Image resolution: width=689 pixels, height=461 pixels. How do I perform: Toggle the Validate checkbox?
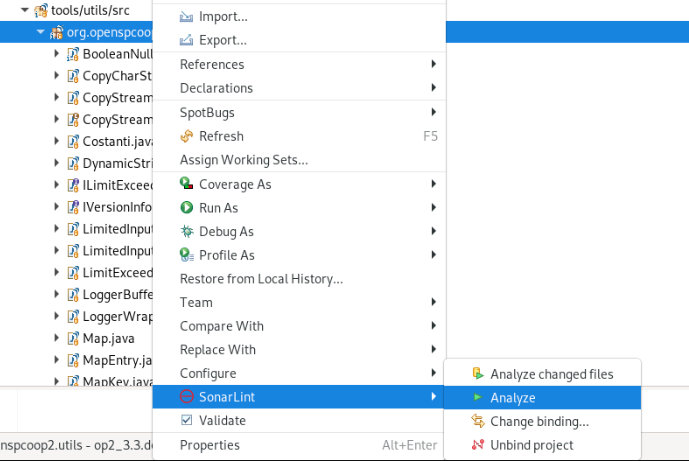[186, 421]
